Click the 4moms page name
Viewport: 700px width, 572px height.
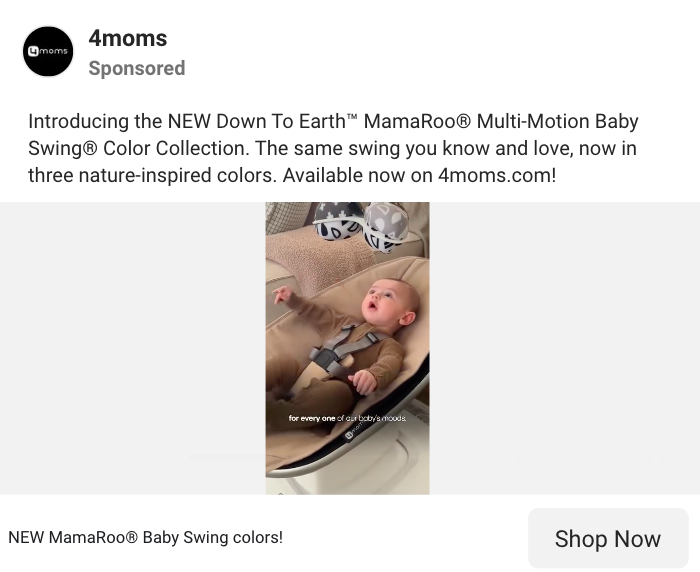click(x=128, y=38)
